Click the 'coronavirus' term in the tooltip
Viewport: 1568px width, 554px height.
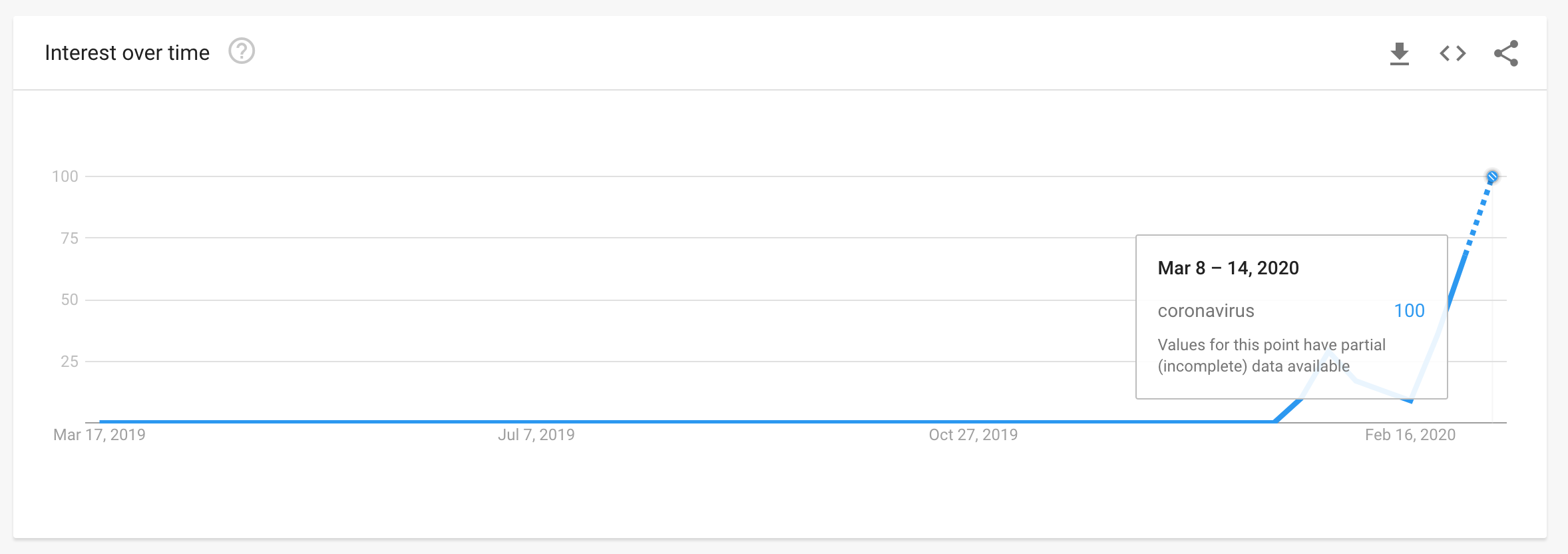coord(1206,311)
